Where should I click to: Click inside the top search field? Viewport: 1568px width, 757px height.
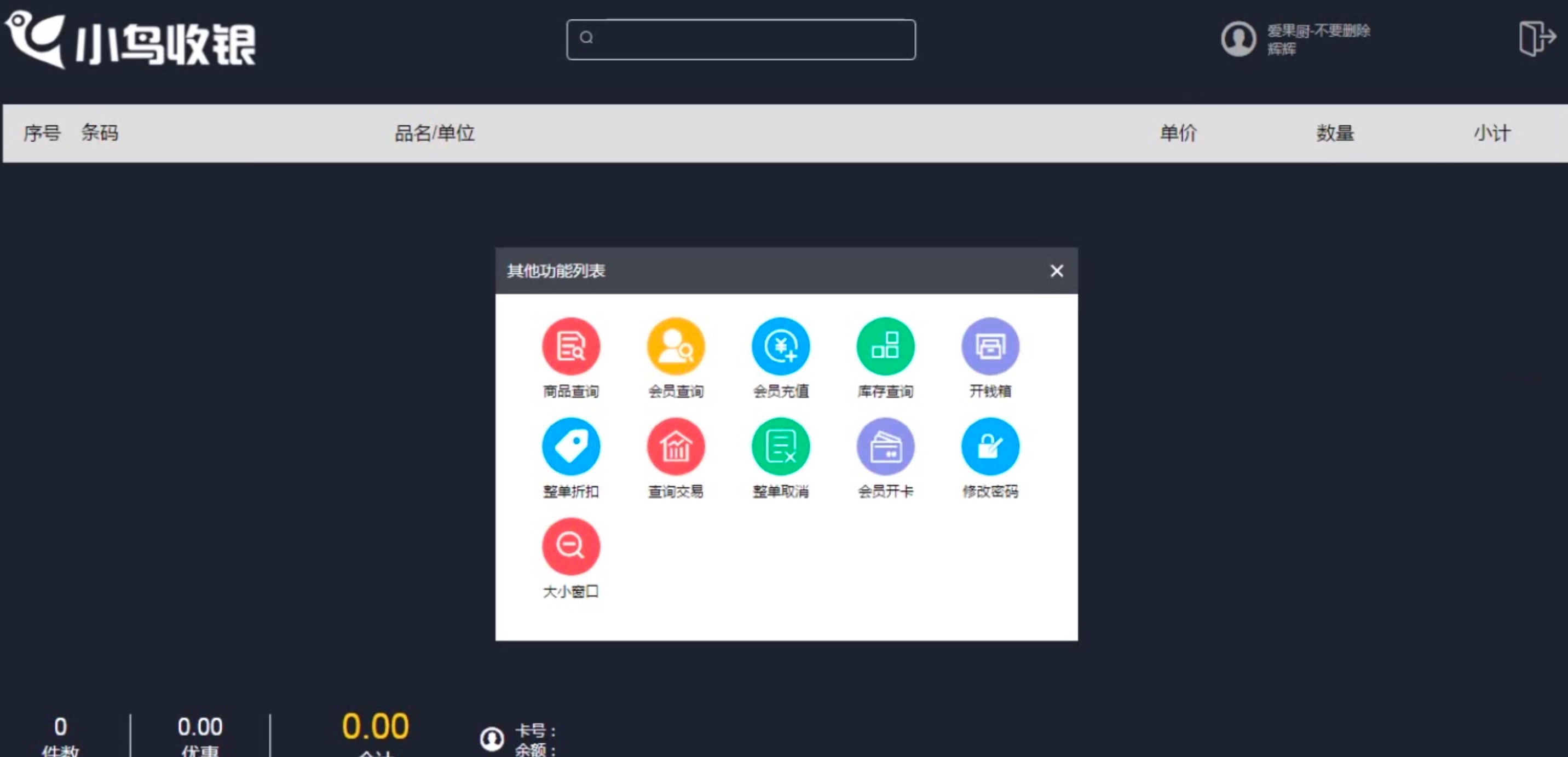(x=741, y=39)
